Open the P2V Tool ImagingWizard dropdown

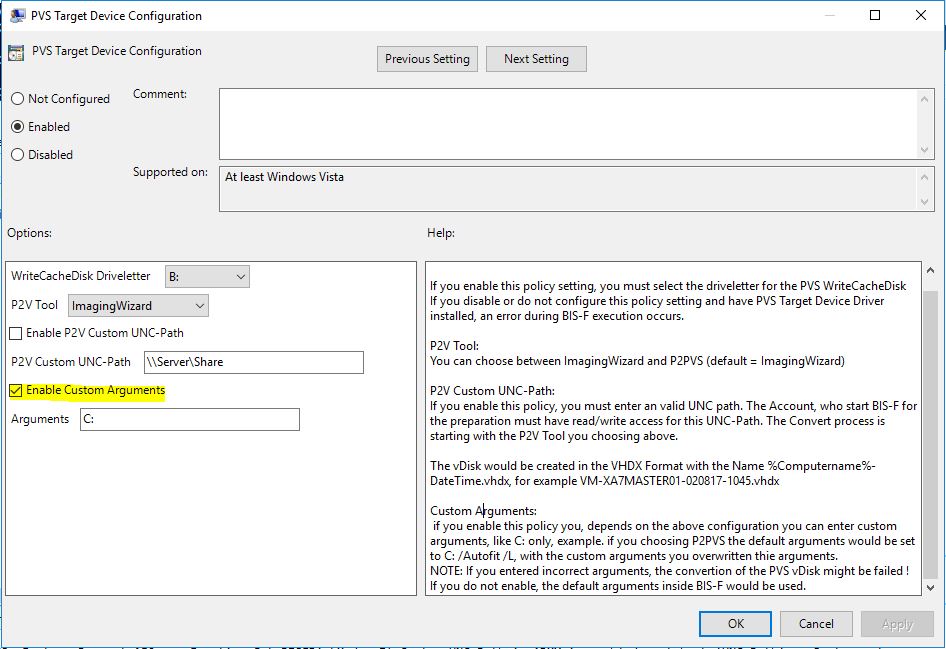pyautogui.click(x=138, y=306)
